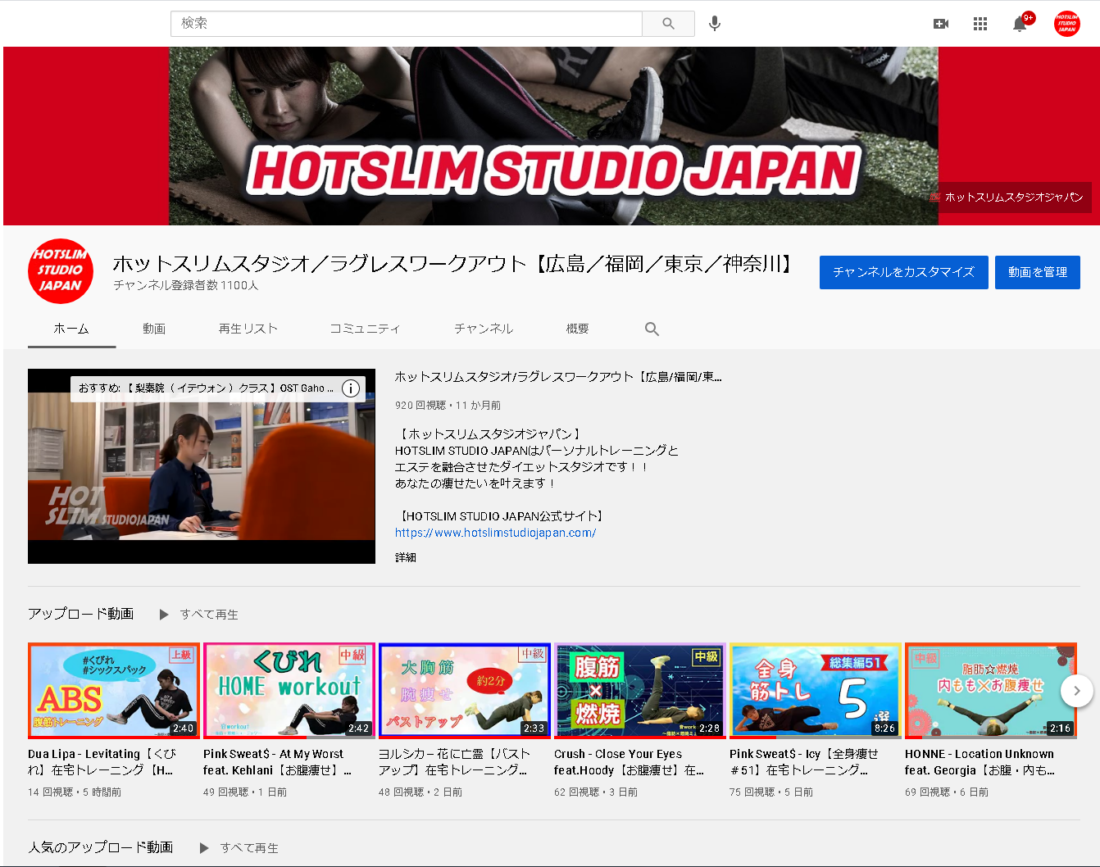Click 48 回視聴・2 日前 text
Screen dimensions: 1100x867
click(420, 792)
